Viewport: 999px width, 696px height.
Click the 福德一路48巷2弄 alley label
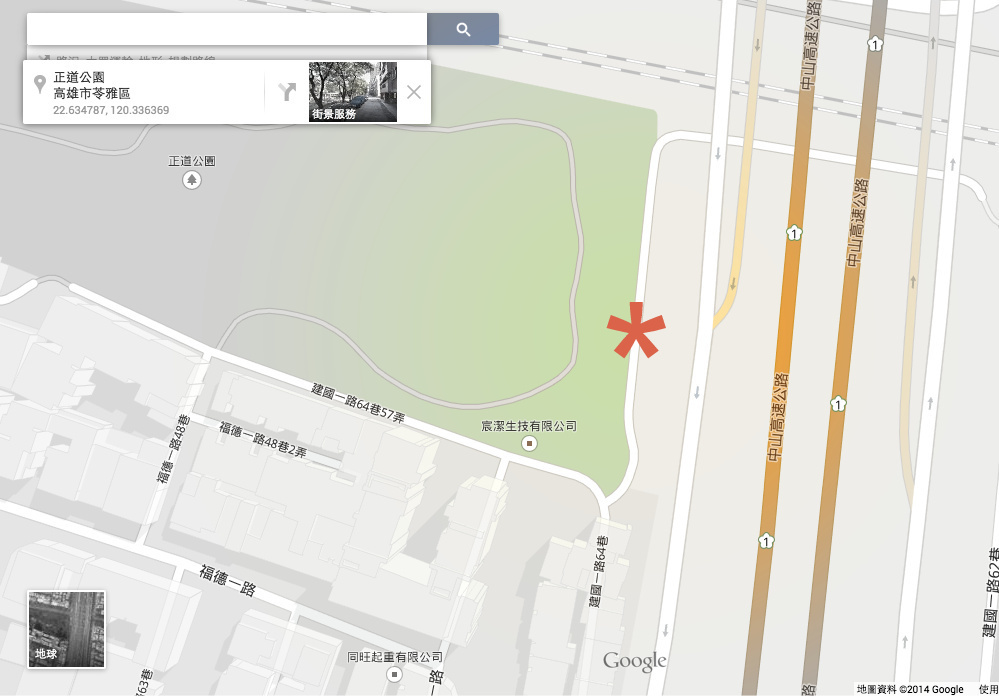(x=263, y=440)
